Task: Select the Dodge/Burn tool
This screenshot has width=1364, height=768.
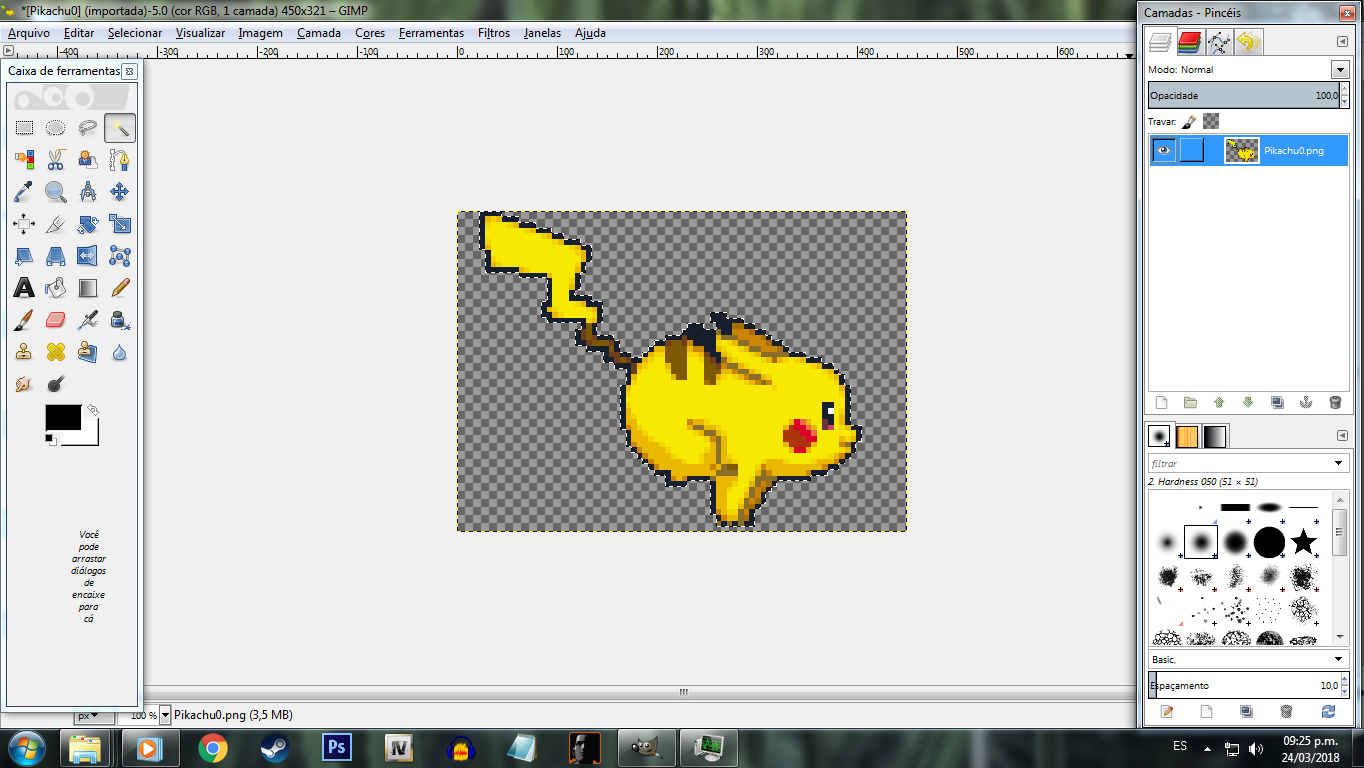Action: [x=56, y=384]
